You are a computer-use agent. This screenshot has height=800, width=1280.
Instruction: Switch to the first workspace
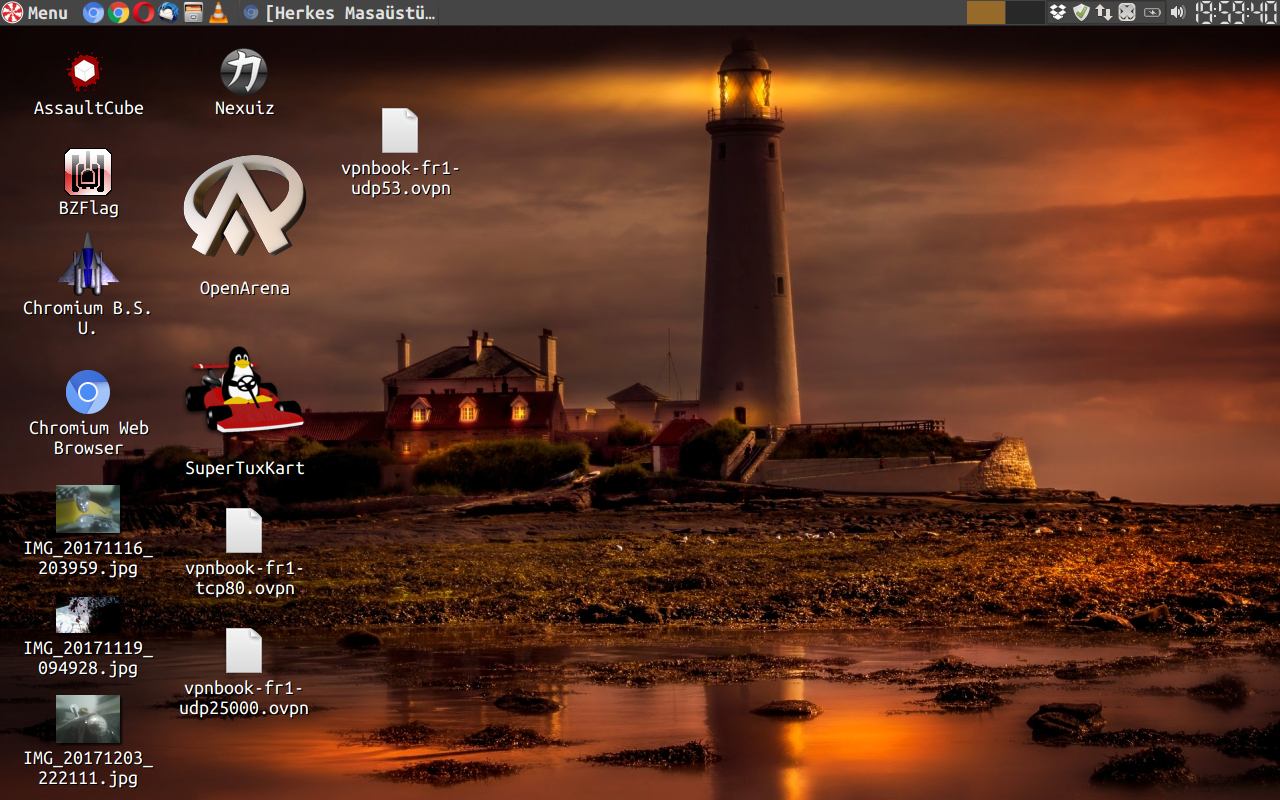coord(986,13)
